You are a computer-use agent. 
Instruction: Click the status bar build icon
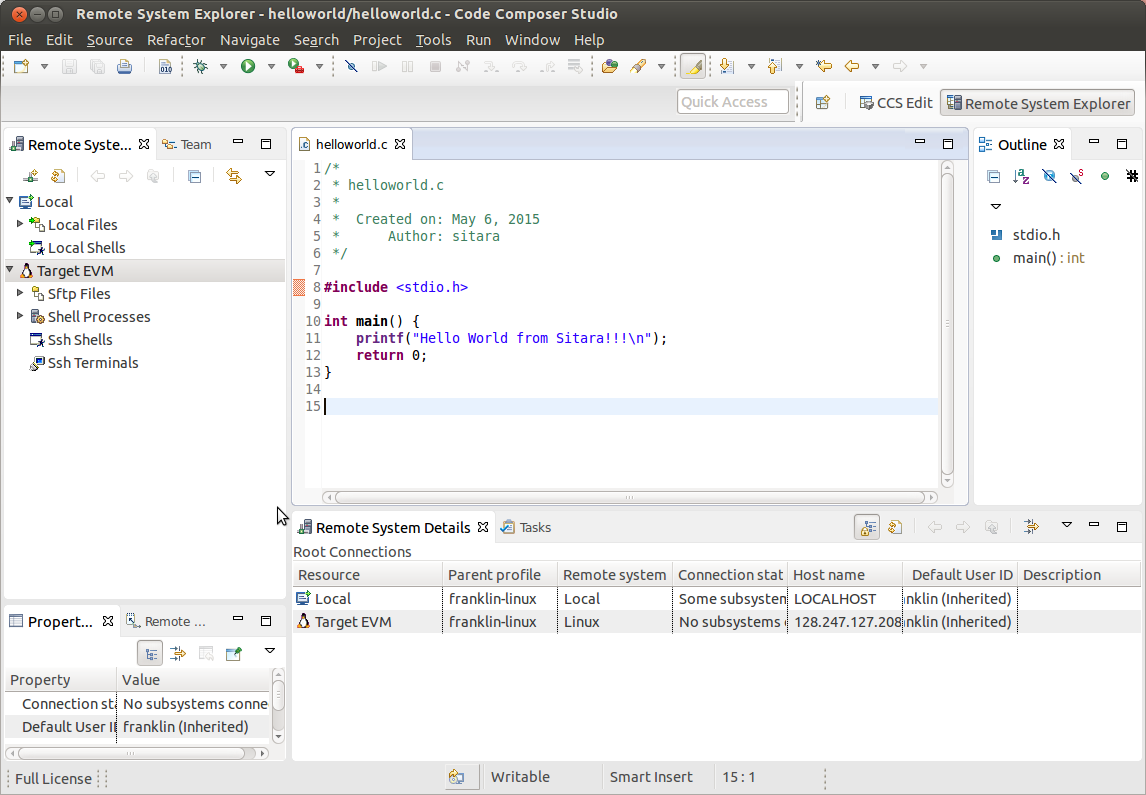(457, 777)
